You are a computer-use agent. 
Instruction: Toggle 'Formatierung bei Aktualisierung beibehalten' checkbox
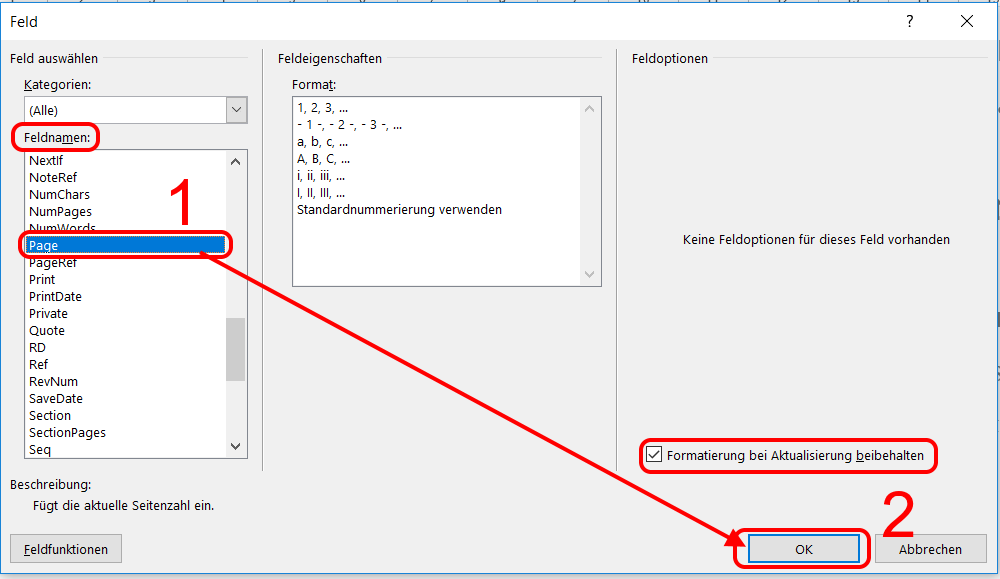pos(654,455)
